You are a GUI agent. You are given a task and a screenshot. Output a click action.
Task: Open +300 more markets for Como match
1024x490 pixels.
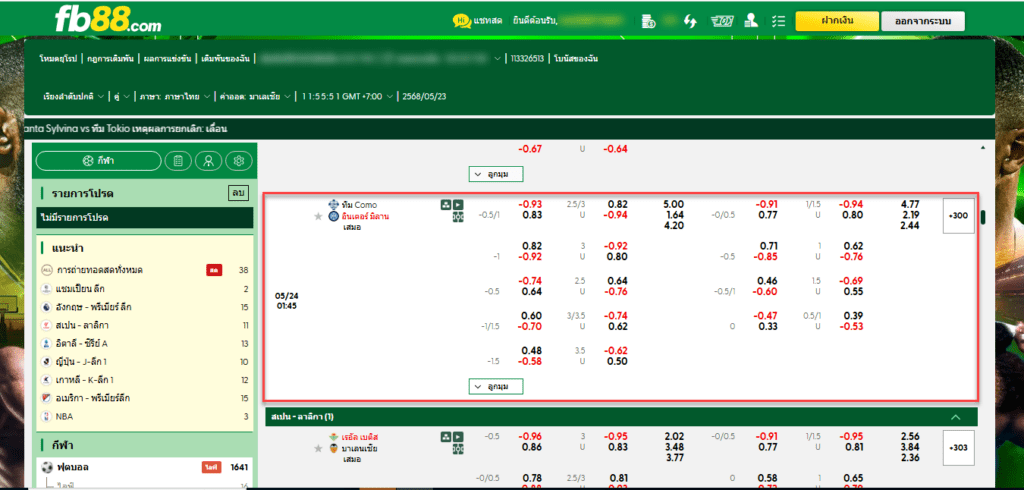959,216
